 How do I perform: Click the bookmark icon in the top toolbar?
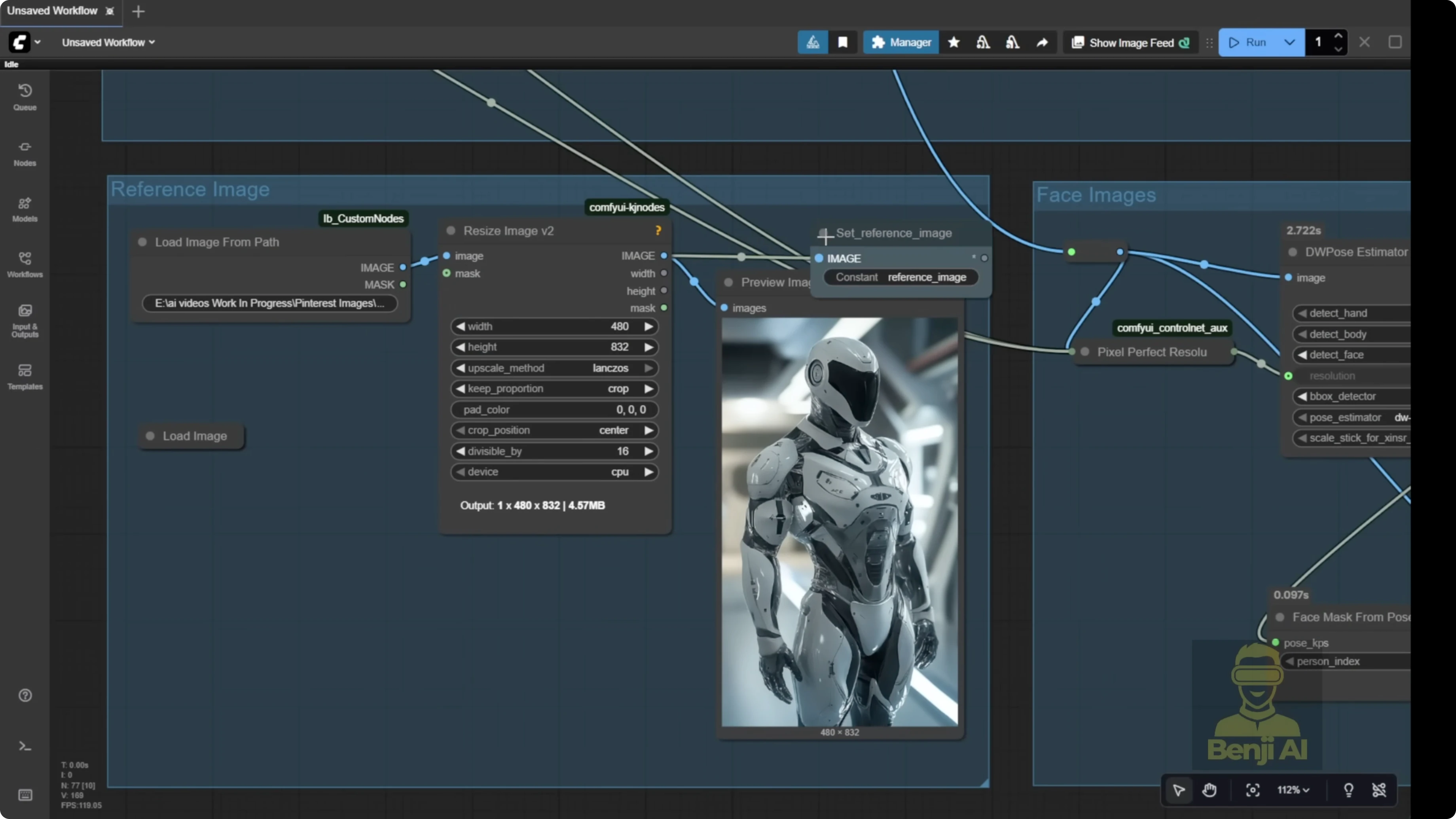click(843, 42)
